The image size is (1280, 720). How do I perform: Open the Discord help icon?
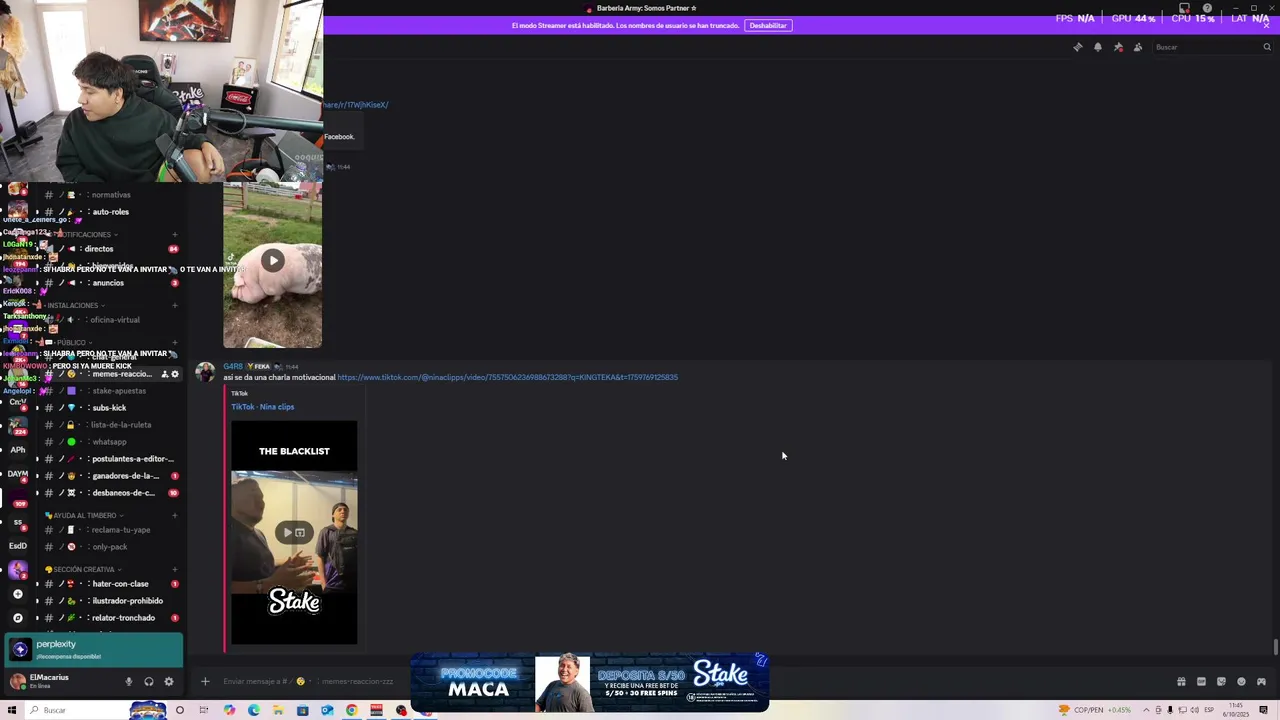(1207, 8)
